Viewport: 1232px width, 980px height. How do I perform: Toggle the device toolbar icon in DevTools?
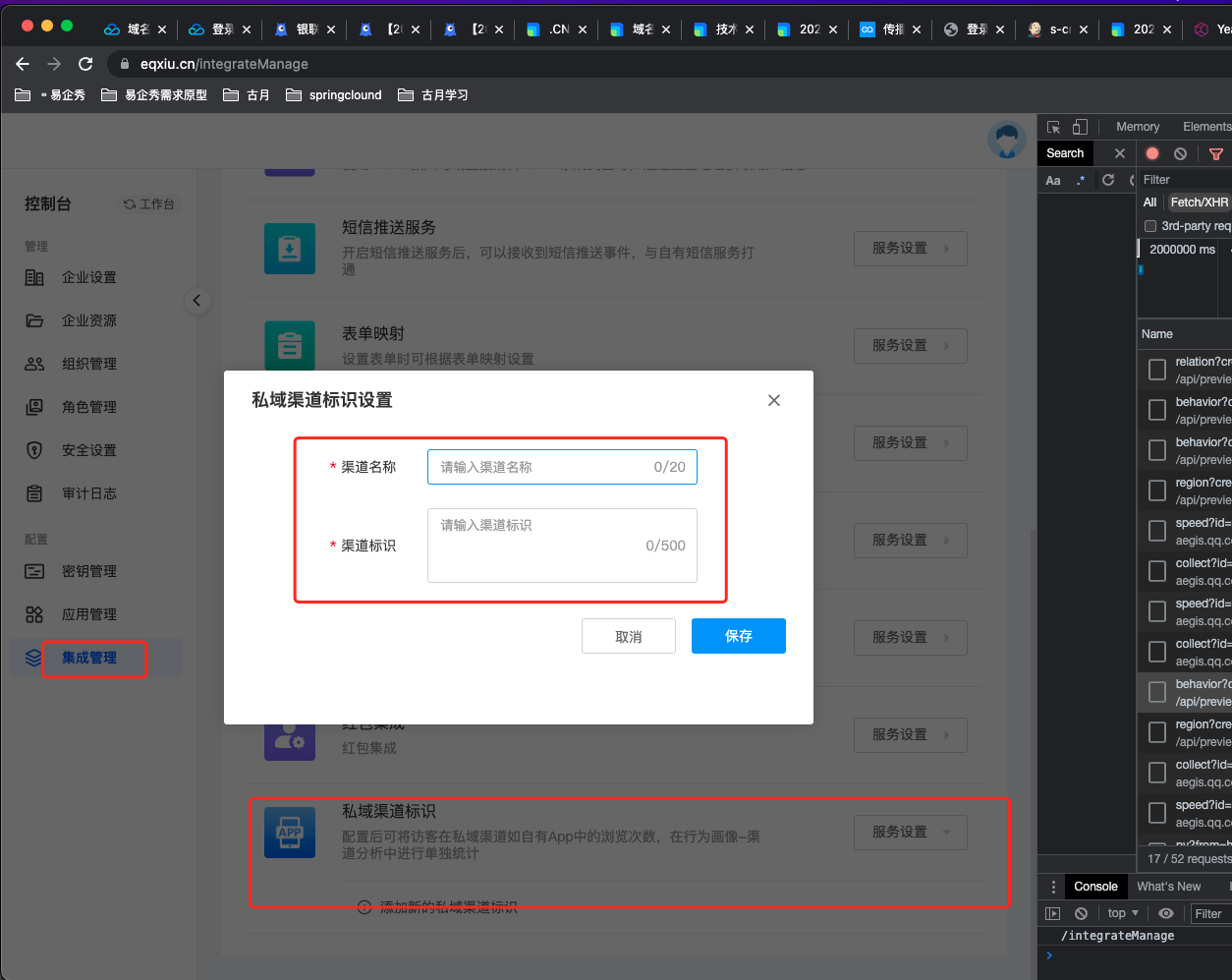1080,127
